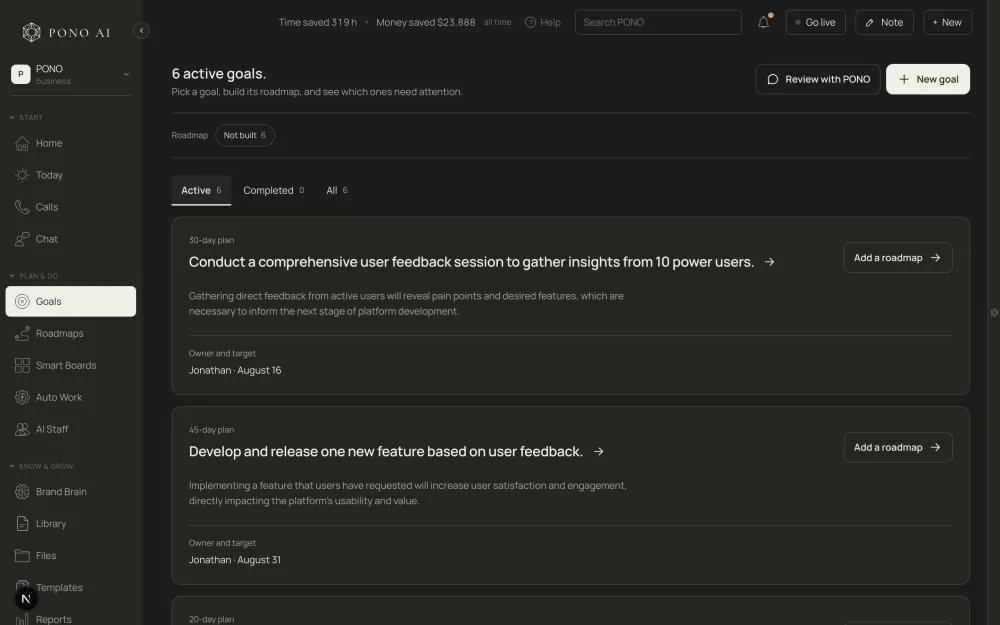Viewport: 1000px width, 625px height.
Task: Click the 'Time saved 319 h' text
Action: point(318,22)
